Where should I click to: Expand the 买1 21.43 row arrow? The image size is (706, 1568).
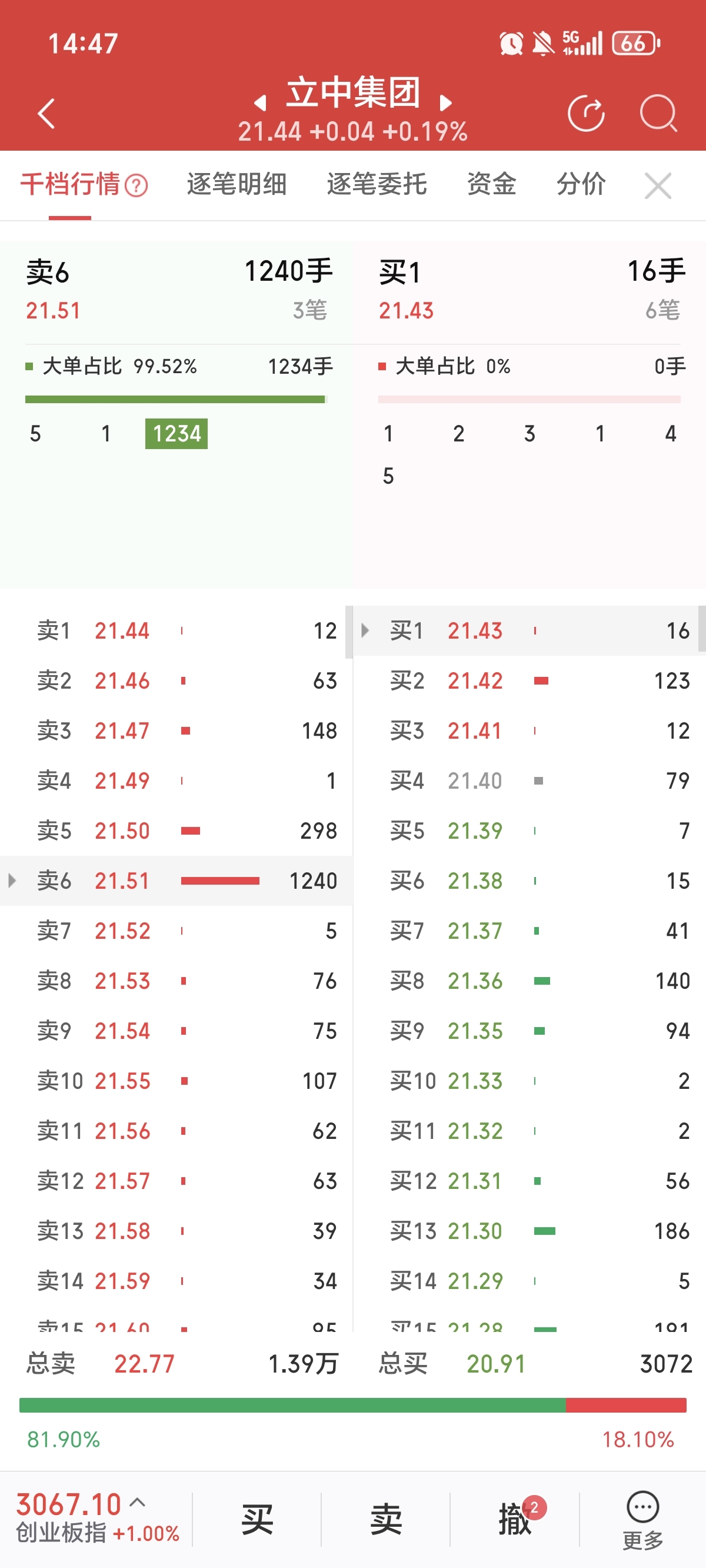[x=365, y=630]
